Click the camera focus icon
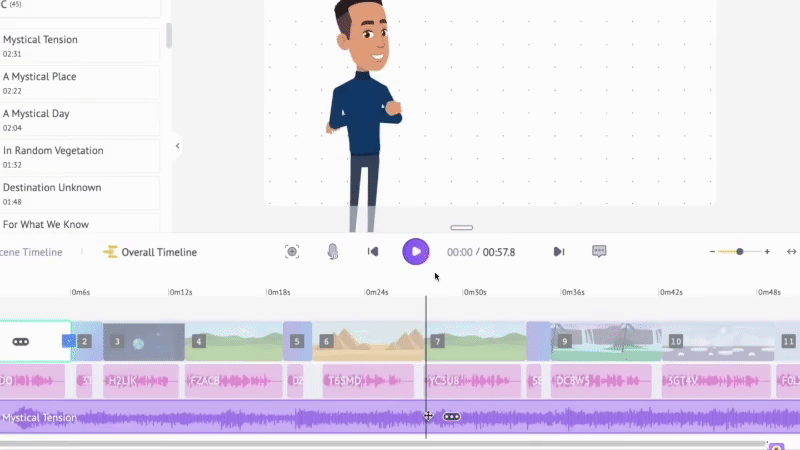 click(292, 252)
